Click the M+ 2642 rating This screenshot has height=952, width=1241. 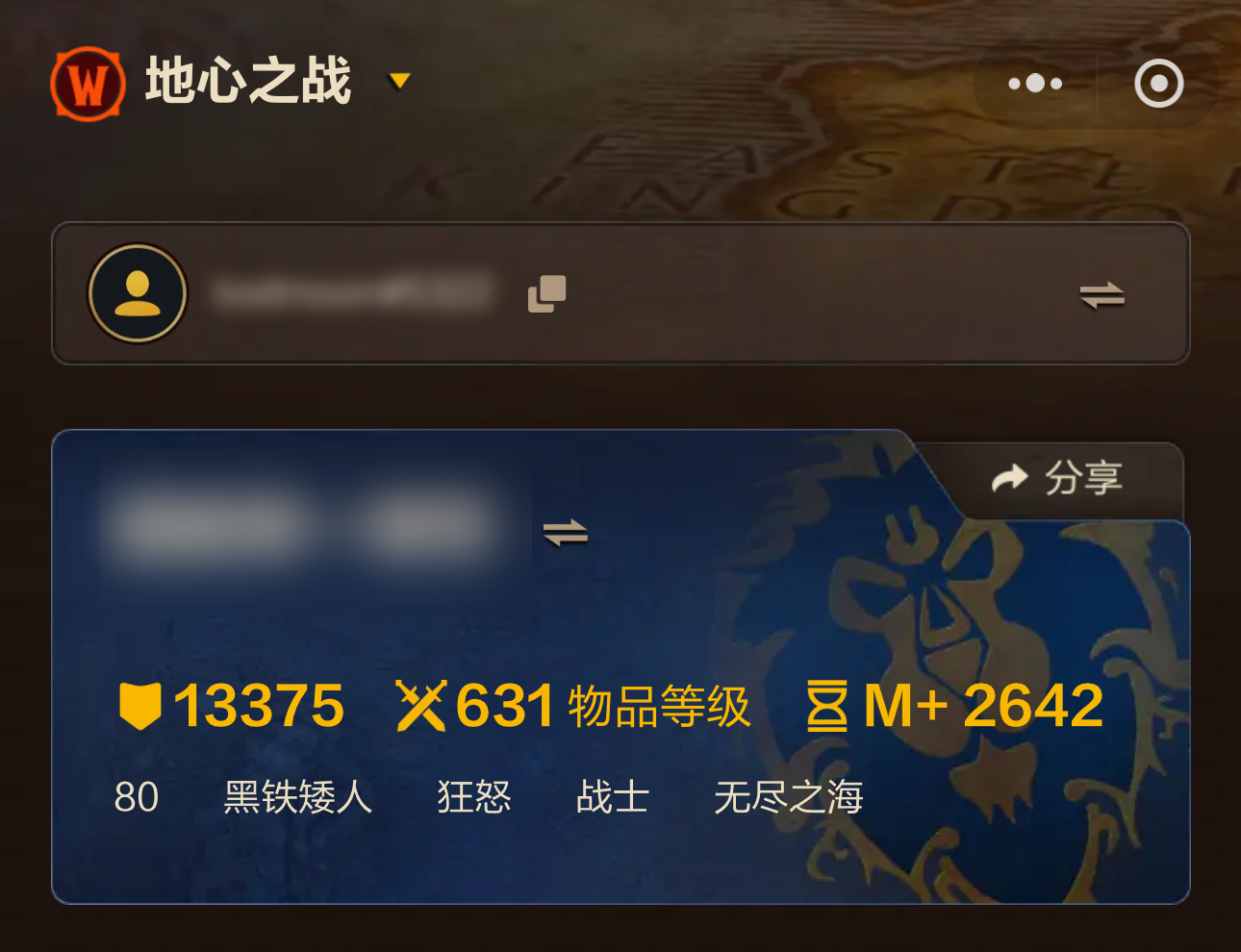click(983, 706)
